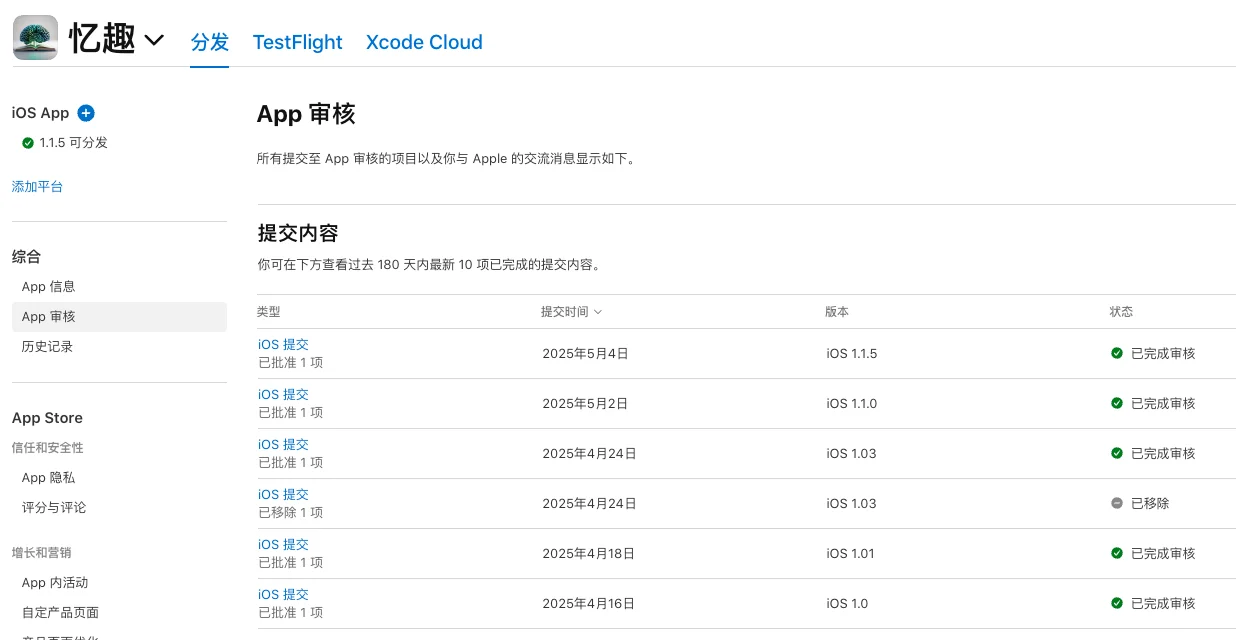Select the App 隐私 sidebar entry

click(49, 477)
